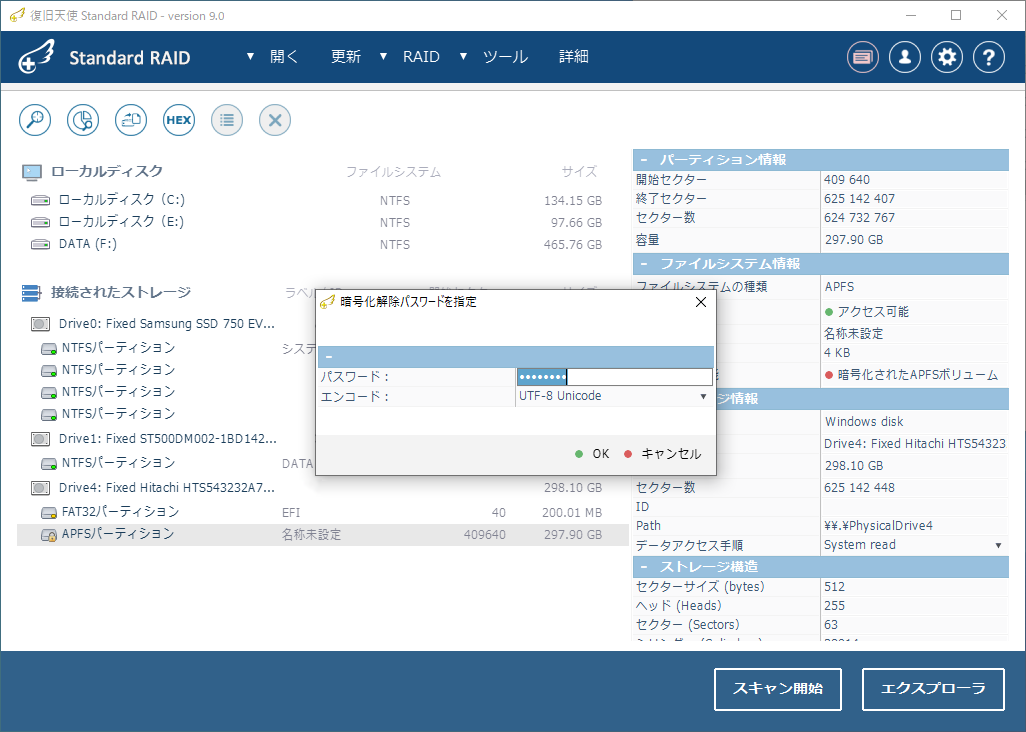Click the locked APFS partition icon

click(x=49, y=535)
